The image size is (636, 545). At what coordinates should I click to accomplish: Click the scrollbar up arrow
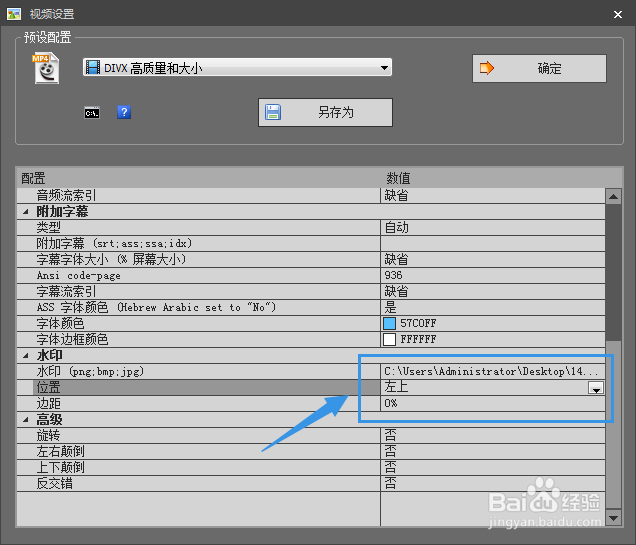click(613, 197)
